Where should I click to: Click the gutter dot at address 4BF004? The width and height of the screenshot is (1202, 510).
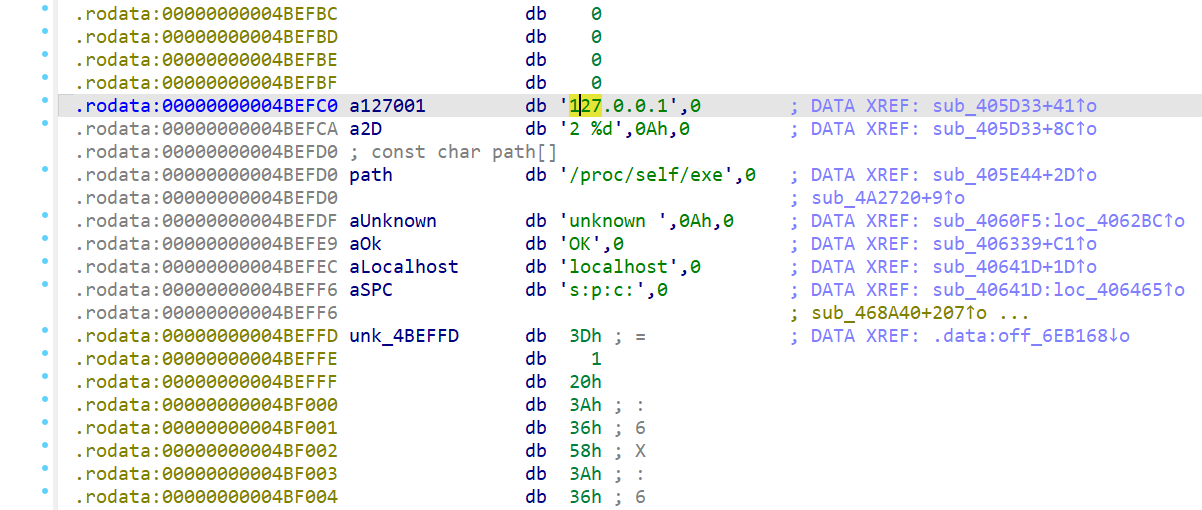coord(44,492)
